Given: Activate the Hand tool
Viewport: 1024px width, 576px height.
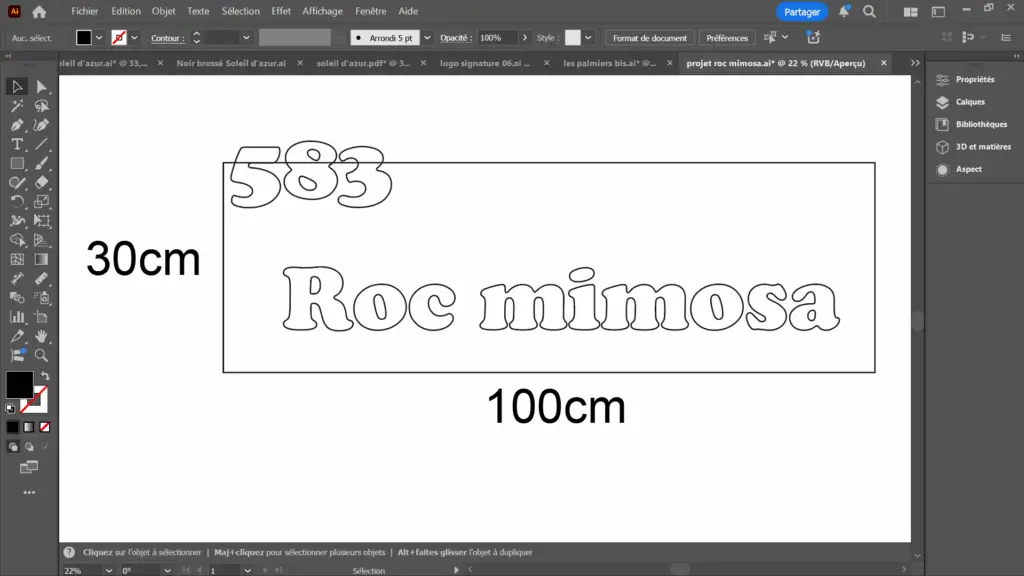Looking at the screenshot, I should pos(41,335).
